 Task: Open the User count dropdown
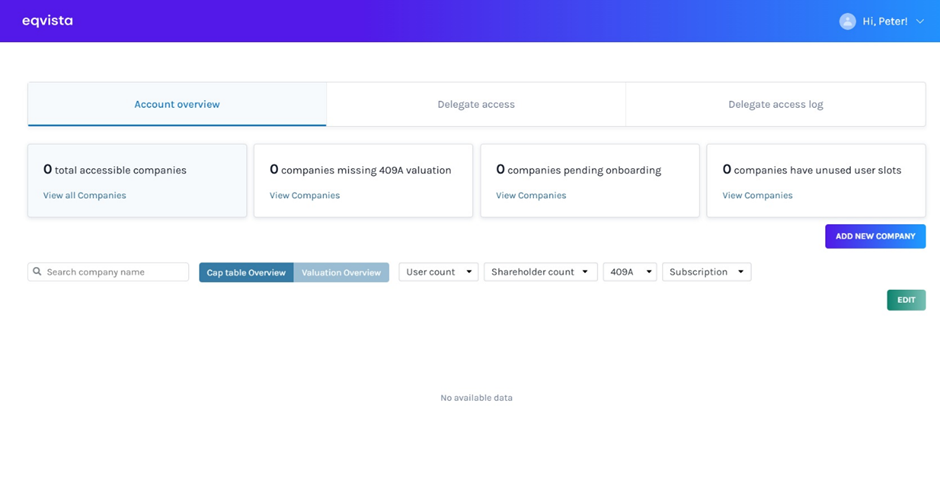tap(438, 272)
